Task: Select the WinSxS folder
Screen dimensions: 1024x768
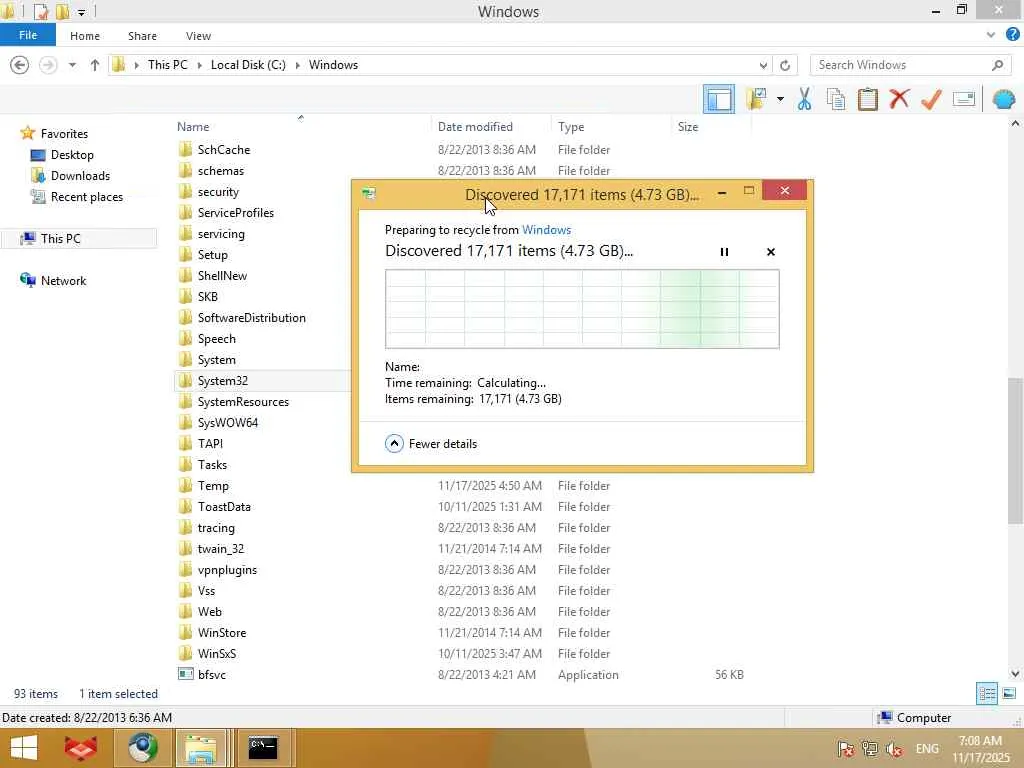Action: (217, 654)
